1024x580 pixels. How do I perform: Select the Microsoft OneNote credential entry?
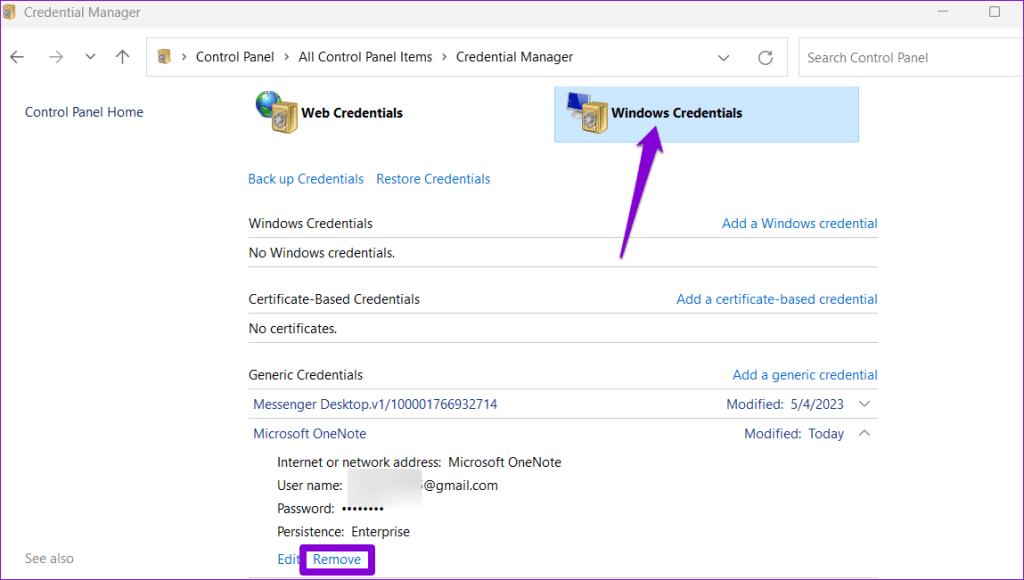click(x=310, y=434)
